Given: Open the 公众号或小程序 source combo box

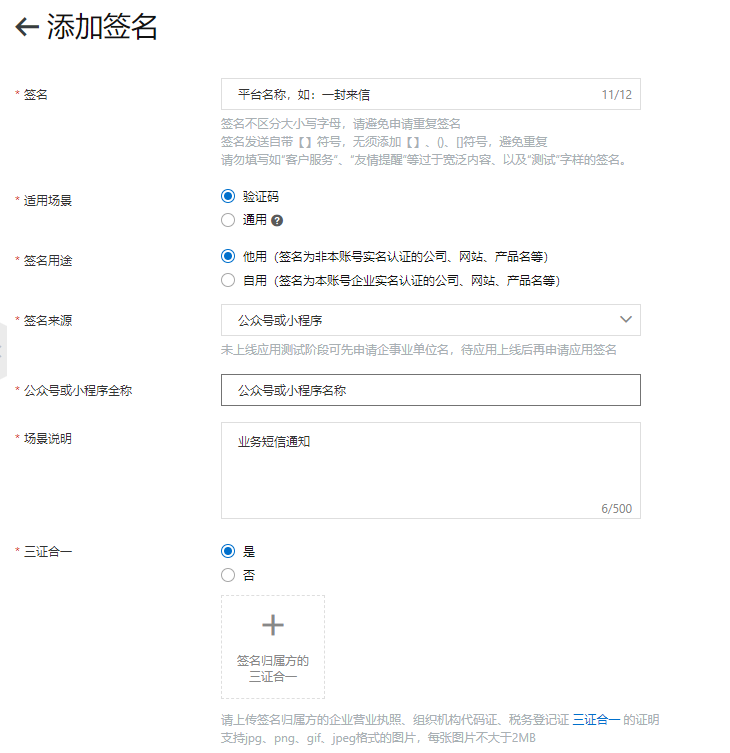Looking at the screenshot, I should [x=430, y=320].
